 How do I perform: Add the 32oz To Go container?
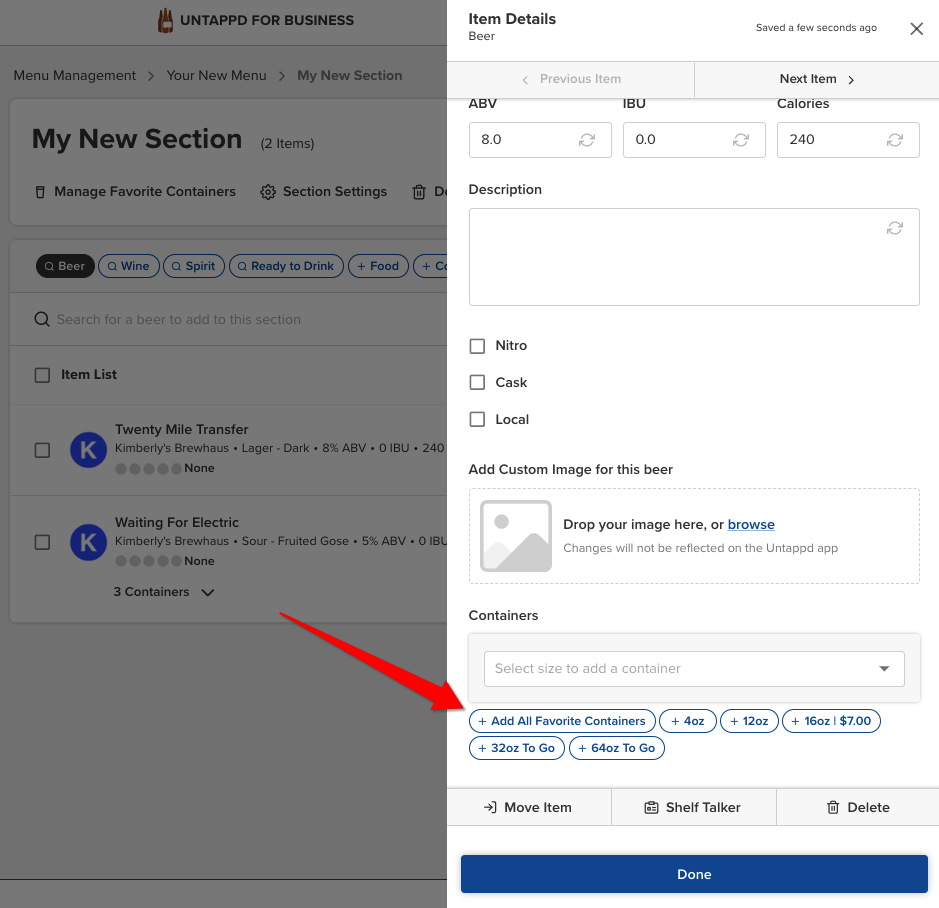pos(517,748)
